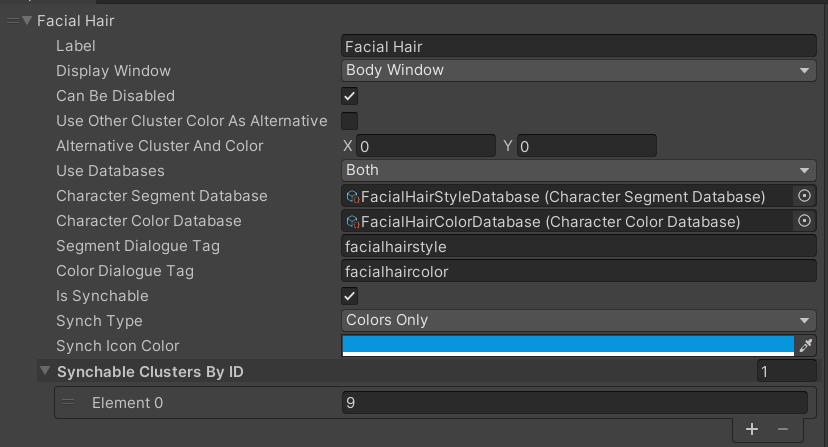Open the Use Databases dropdown
This screenshot has height=447, width=828.
579,171
